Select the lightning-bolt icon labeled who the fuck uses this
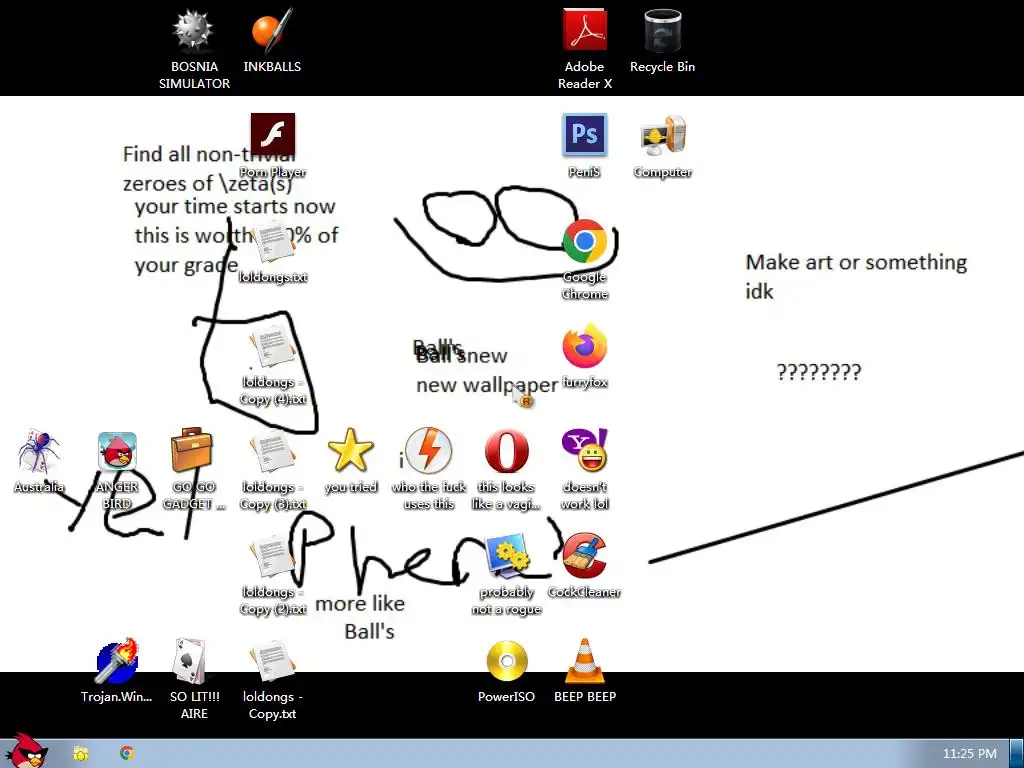Image resolution: width=1024 pixels, height=768 pixels. tap(428, 470)
